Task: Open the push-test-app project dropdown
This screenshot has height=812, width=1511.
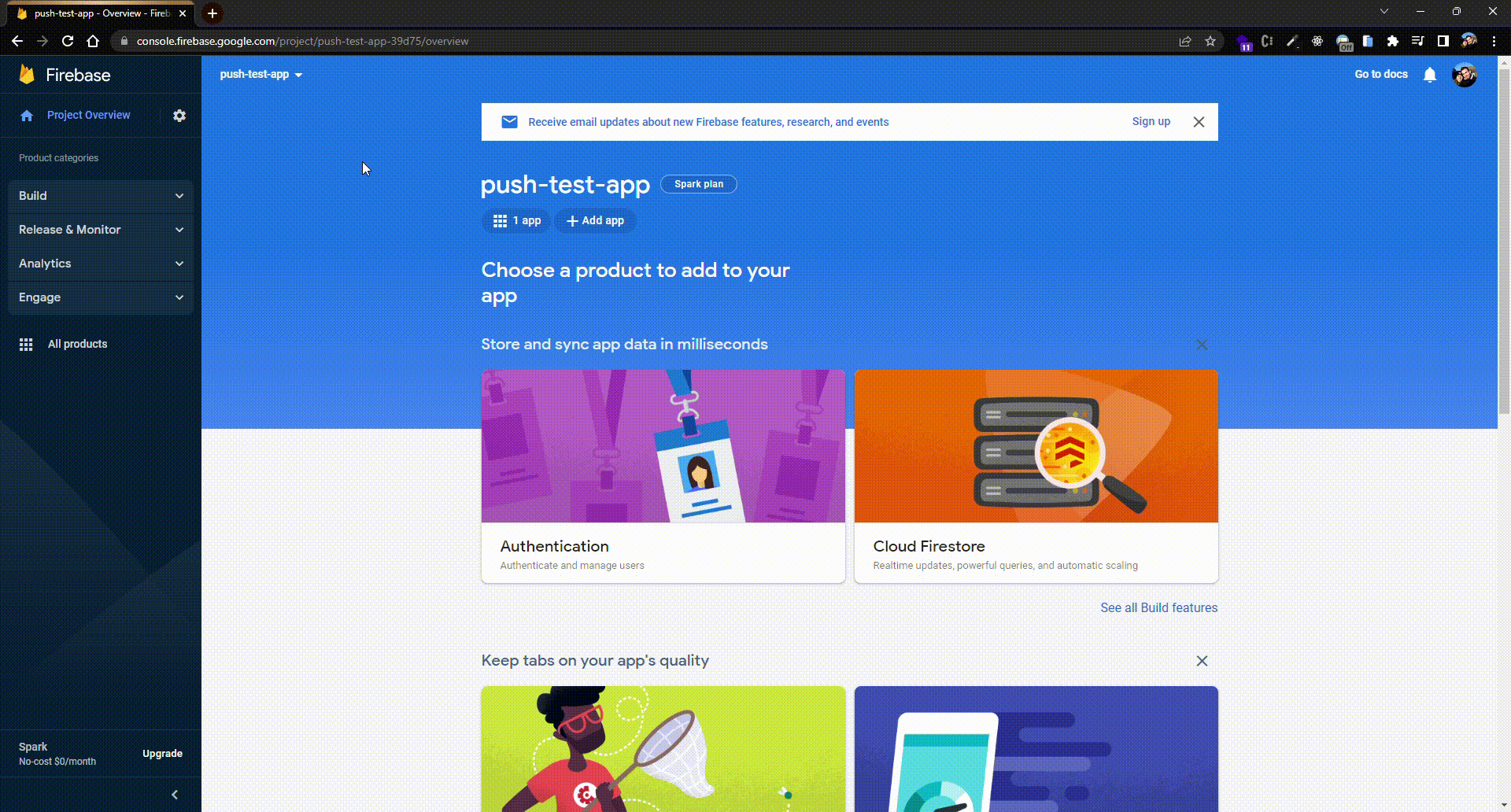Action: coord(261,75)
